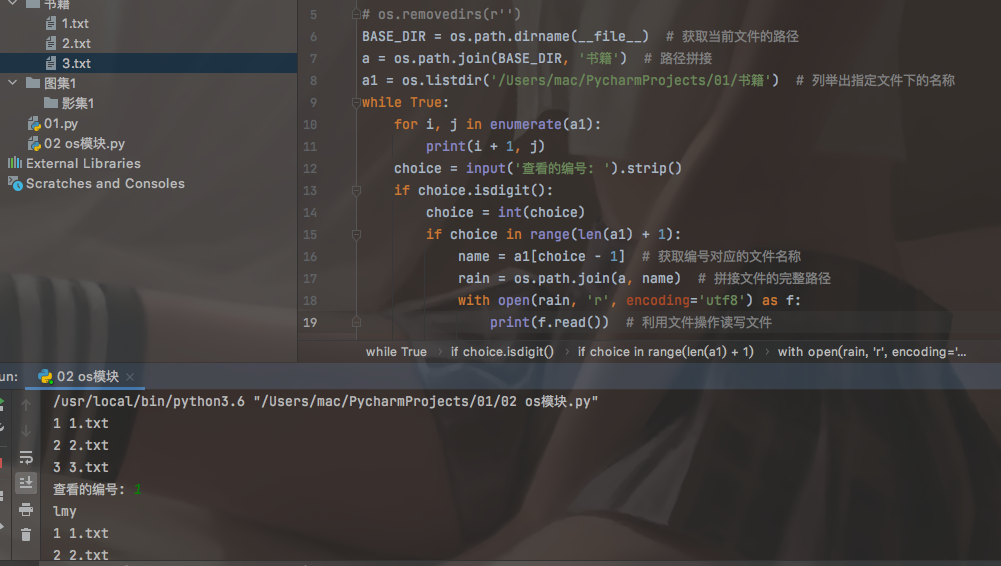Click Scratches and Consoles icon
1001x566 pixels.
(15, 183)
